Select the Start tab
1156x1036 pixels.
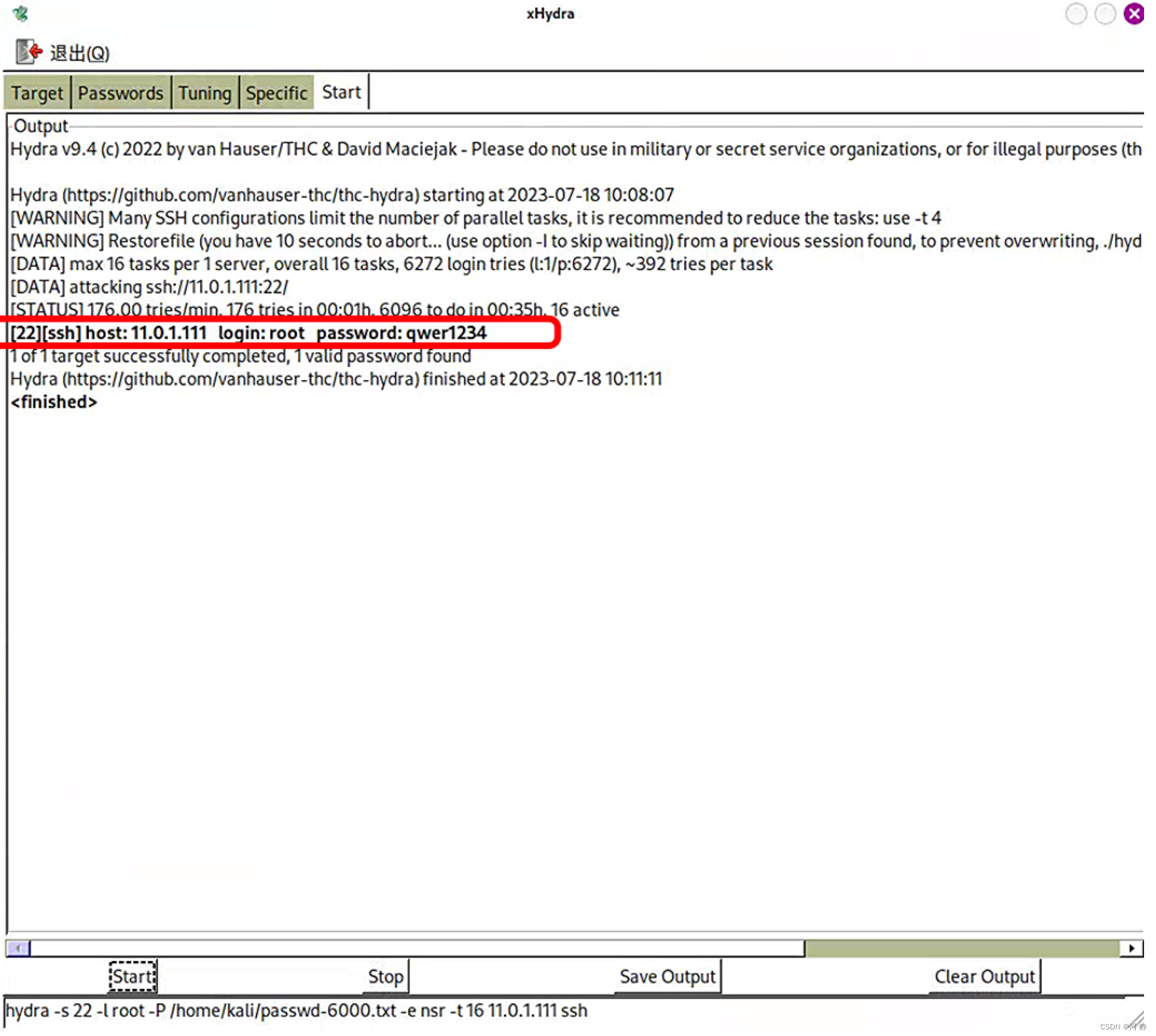[342, 92]
